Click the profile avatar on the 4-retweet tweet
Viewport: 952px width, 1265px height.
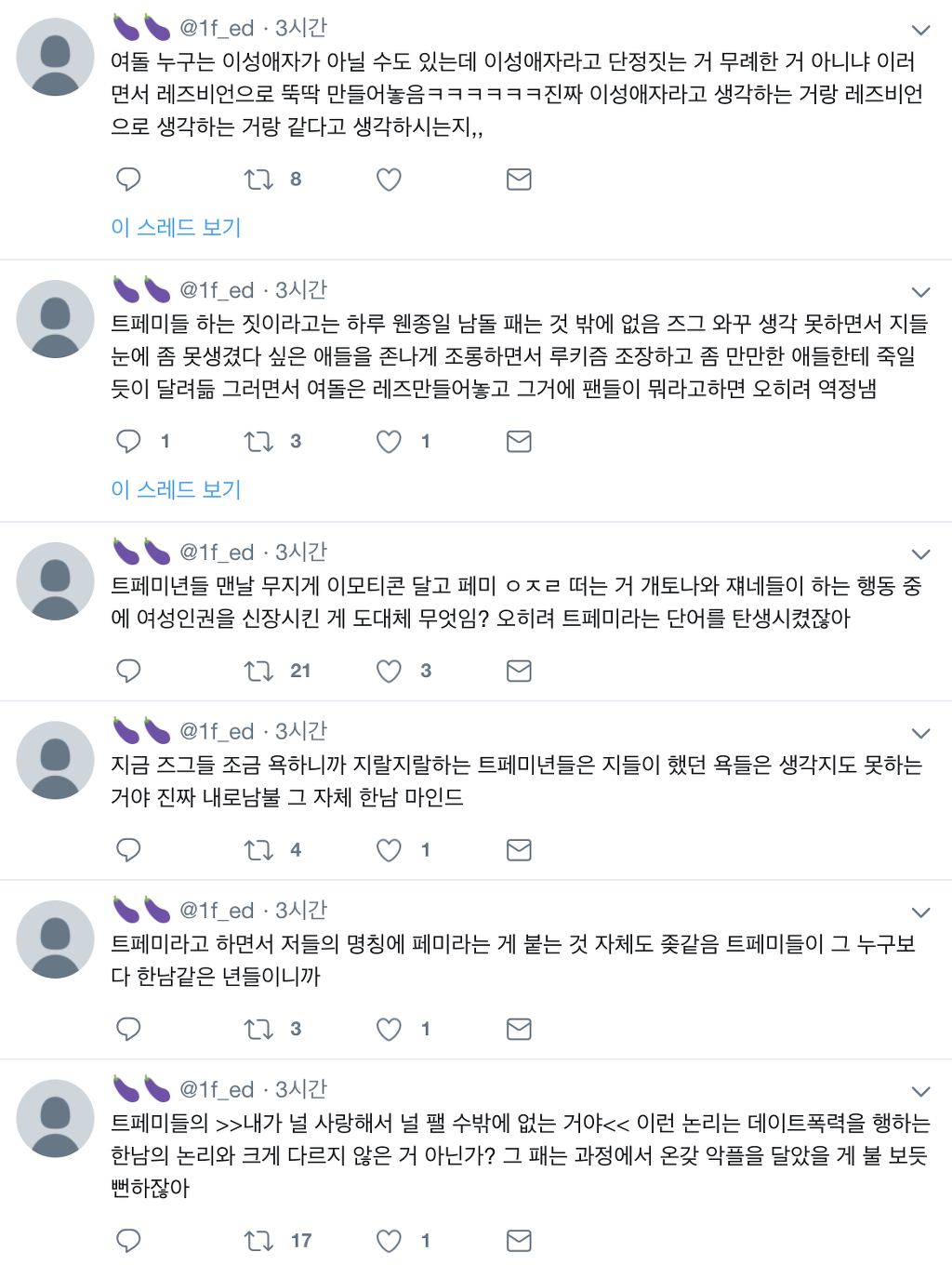[x=56, y=760]
